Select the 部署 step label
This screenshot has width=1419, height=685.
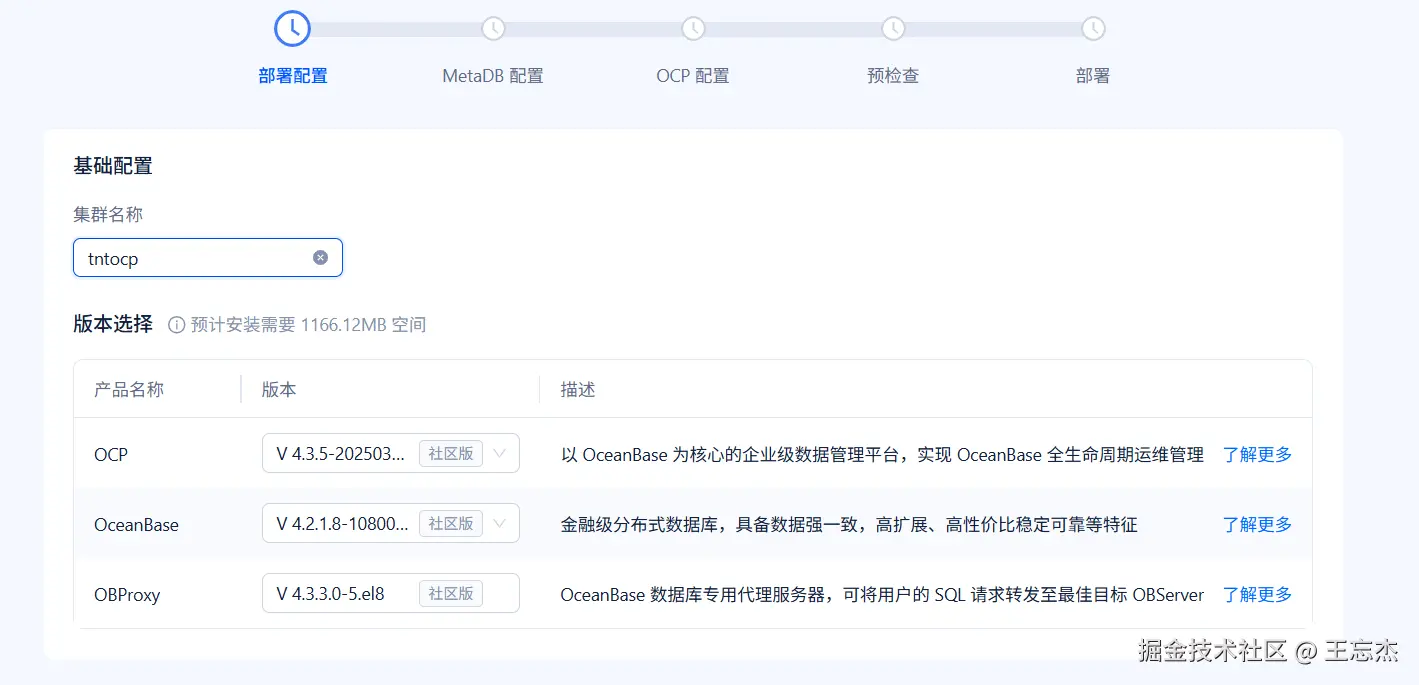coord(1093,76)
